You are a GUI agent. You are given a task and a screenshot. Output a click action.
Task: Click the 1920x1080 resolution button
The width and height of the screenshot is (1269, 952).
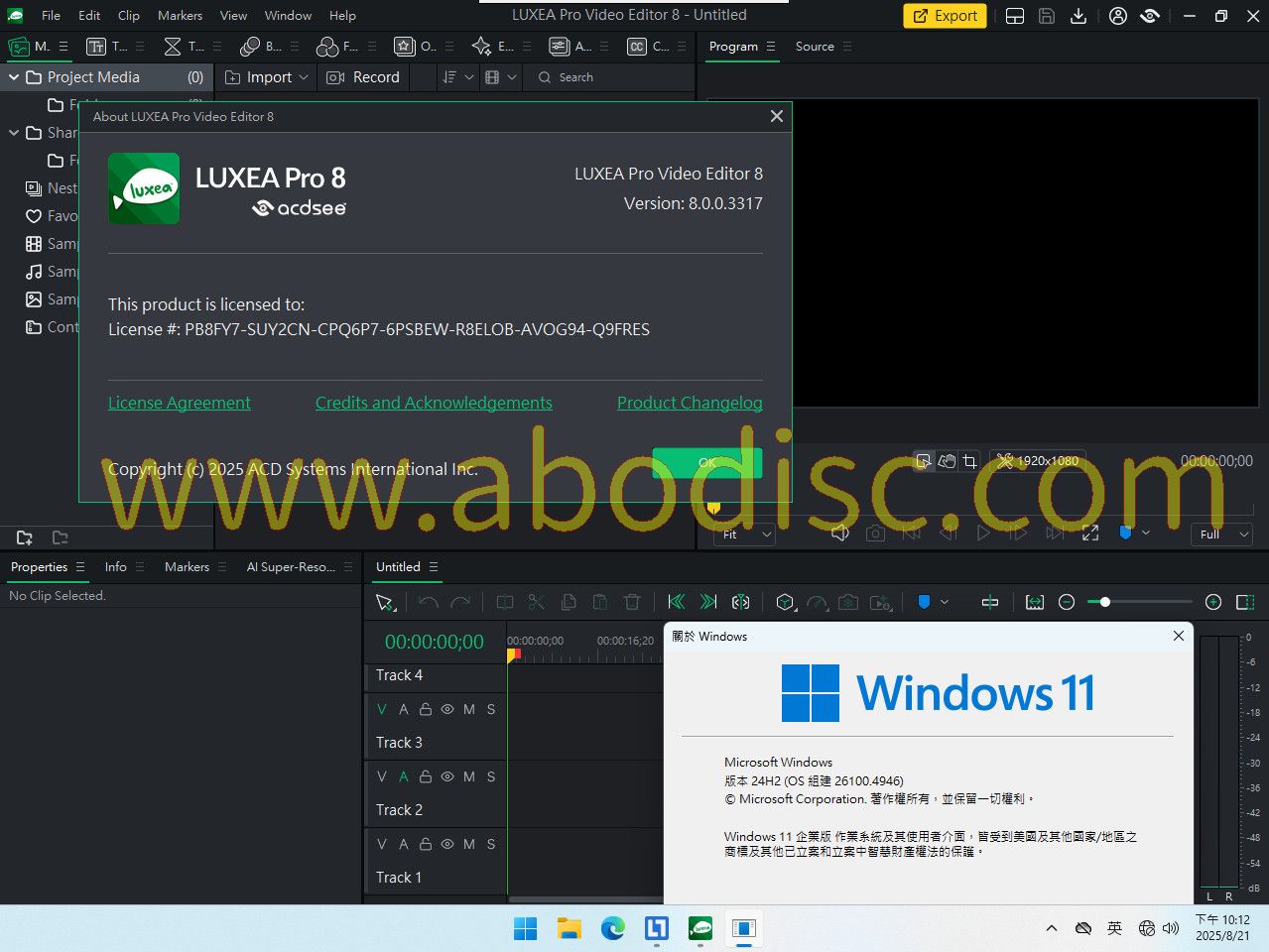(1038, 460)
